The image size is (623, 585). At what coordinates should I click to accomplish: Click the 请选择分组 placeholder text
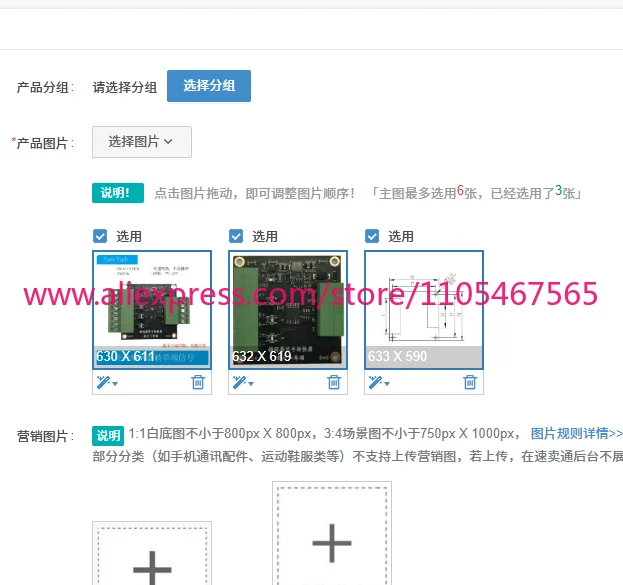click(125, 87)
